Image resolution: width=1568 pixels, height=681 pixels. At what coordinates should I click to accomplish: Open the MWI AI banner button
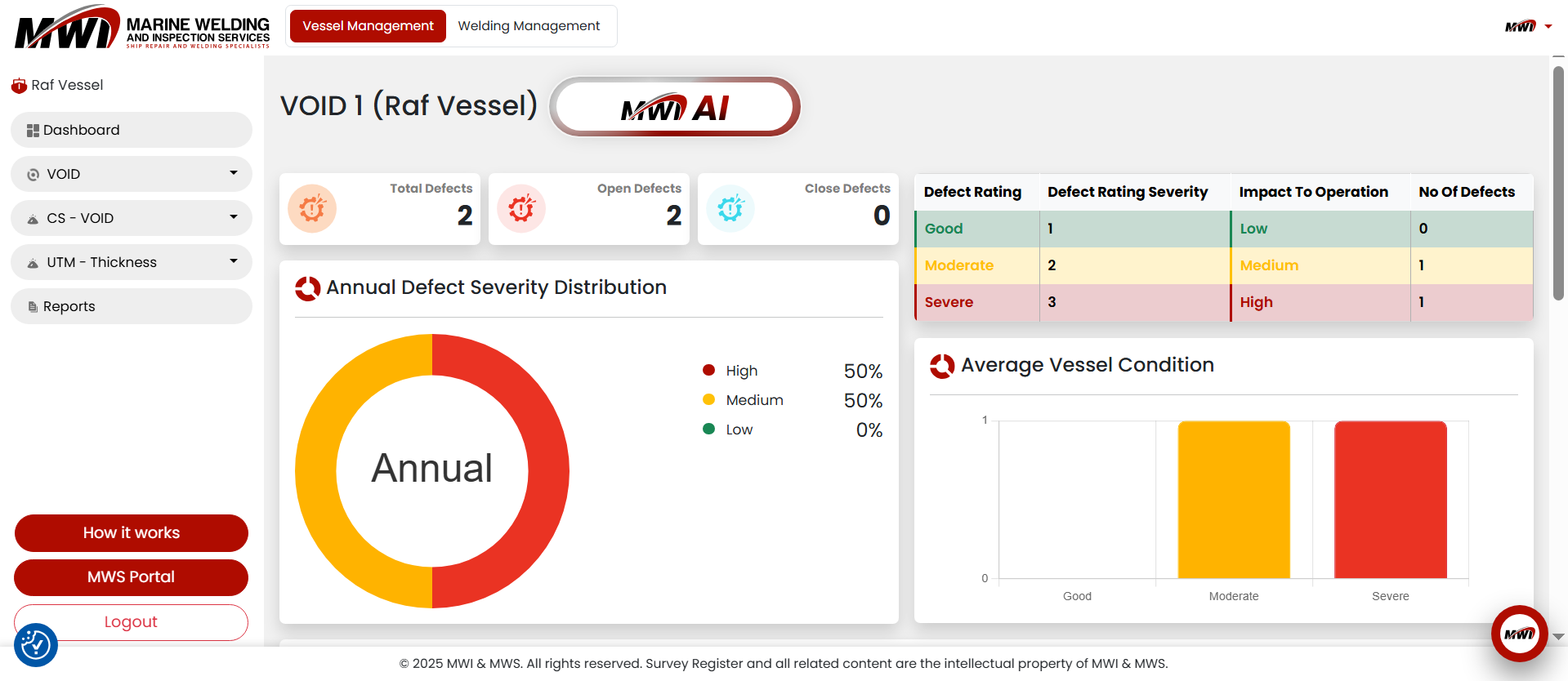point(674,107)
